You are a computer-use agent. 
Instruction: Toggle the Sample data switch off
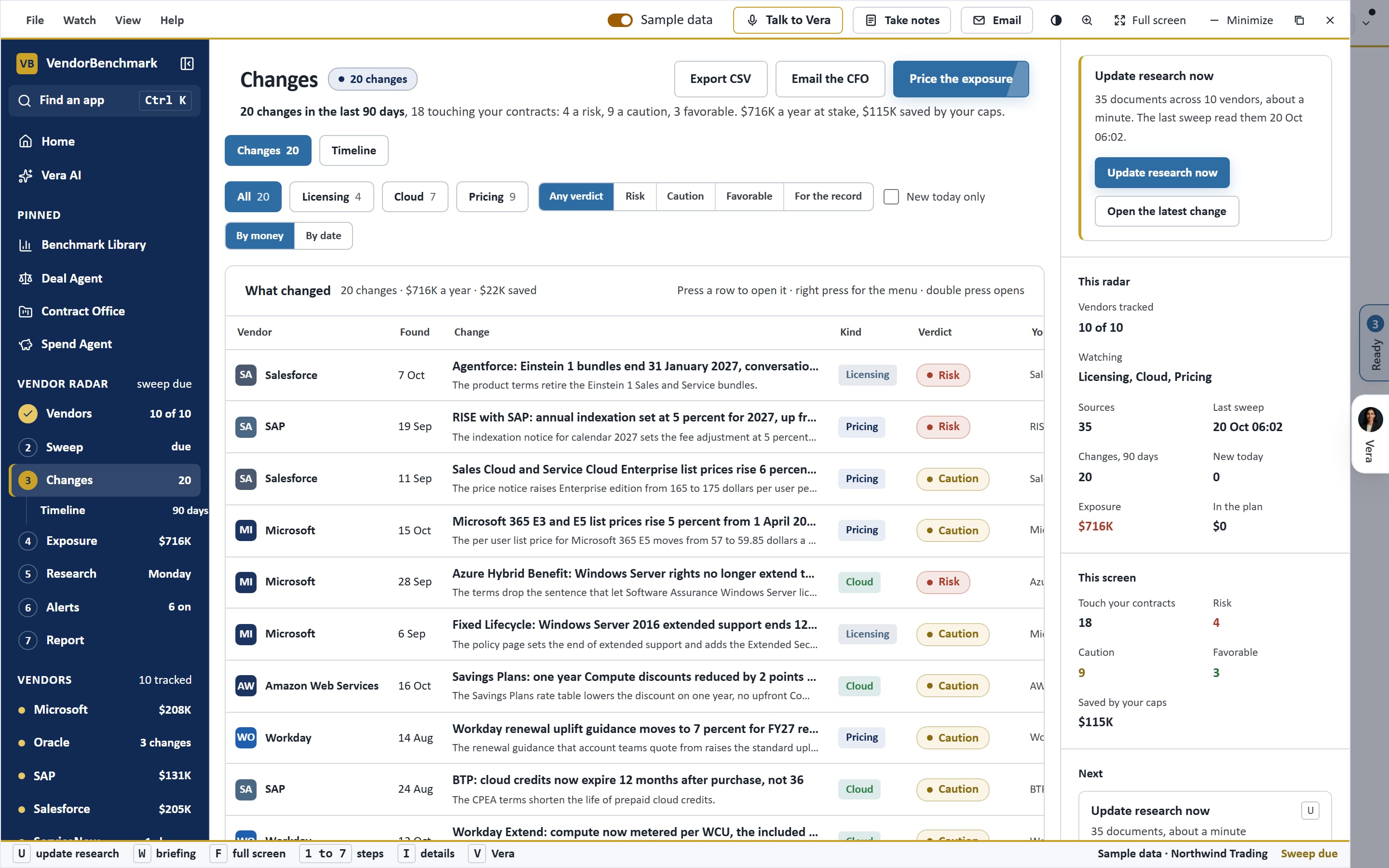coord(620,20)
